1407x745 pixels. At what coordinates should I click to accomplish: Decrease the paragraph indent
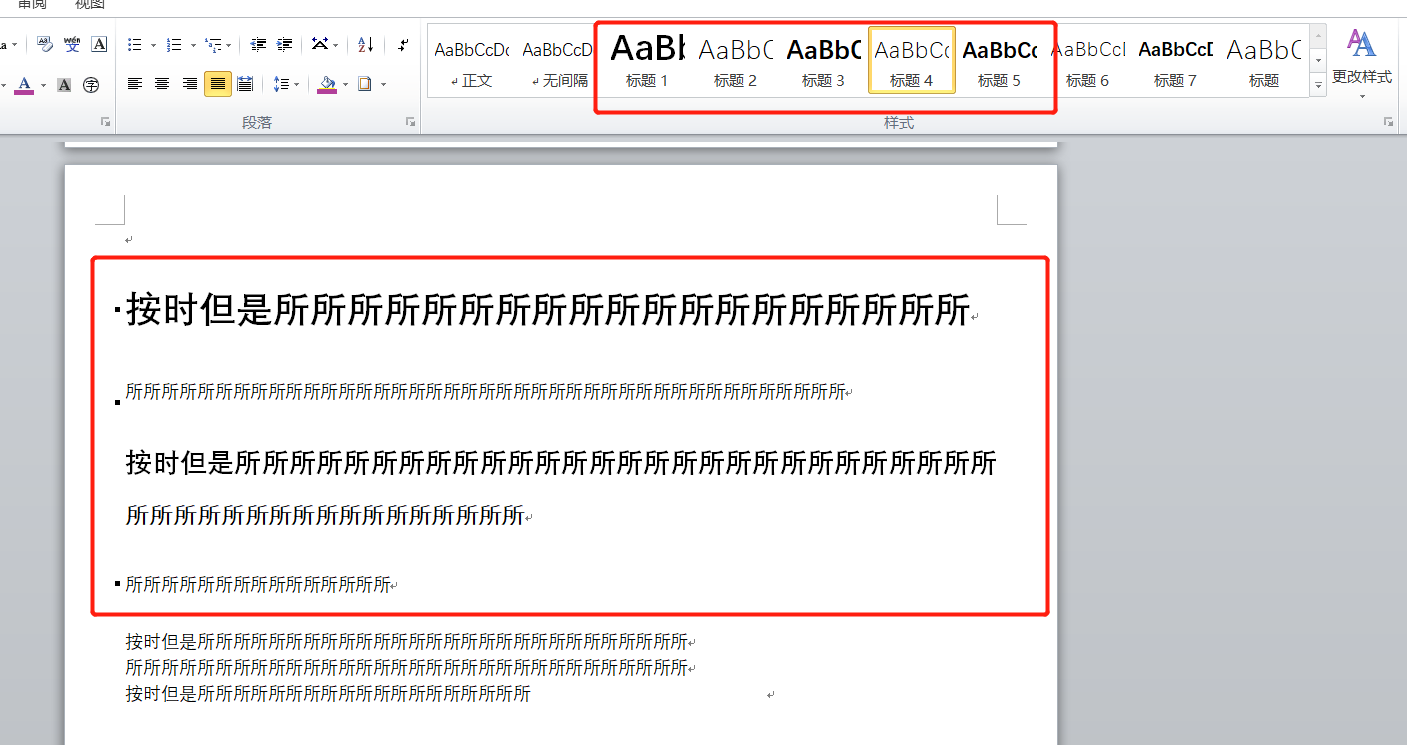point(258,45)
